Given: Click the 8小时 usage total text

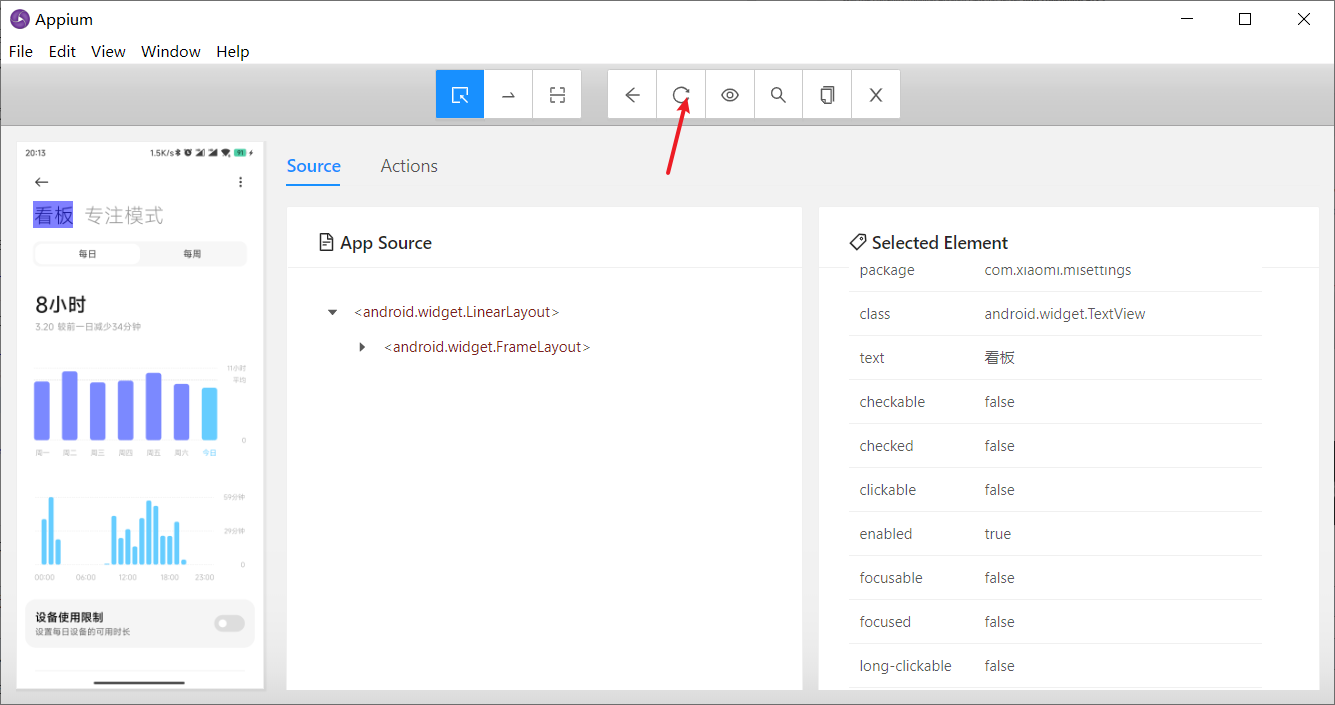Looking at the screenshot, I should (60, 305).
